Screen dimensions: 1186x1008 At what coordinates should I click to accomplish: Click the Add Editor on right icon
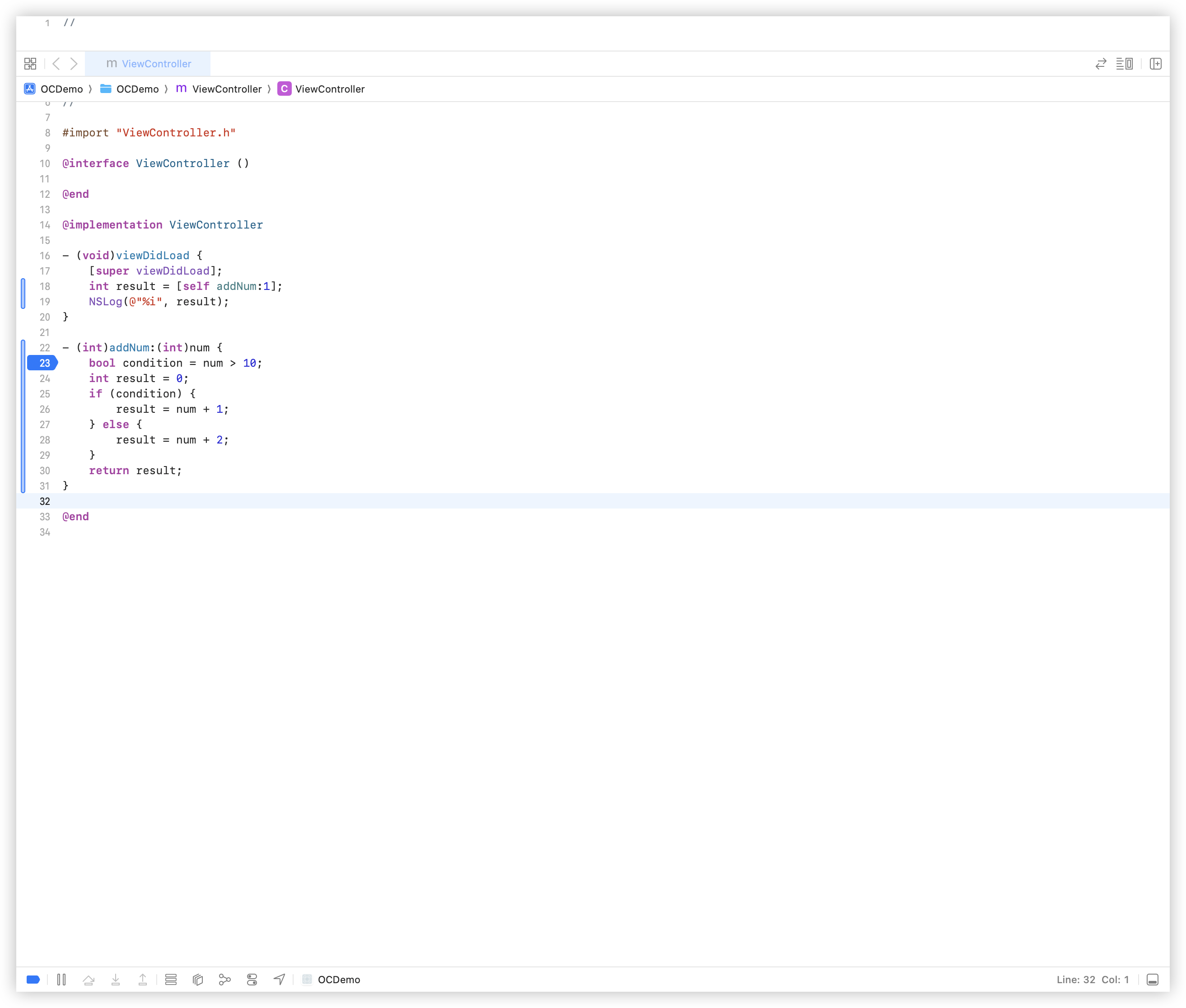1155,63
